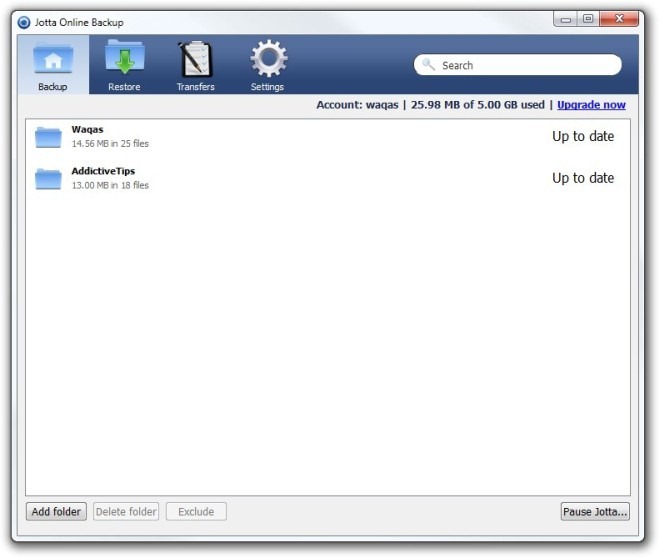Switch to the Backup tab label
Screen dimensions: 660x558
coord(53,87)
